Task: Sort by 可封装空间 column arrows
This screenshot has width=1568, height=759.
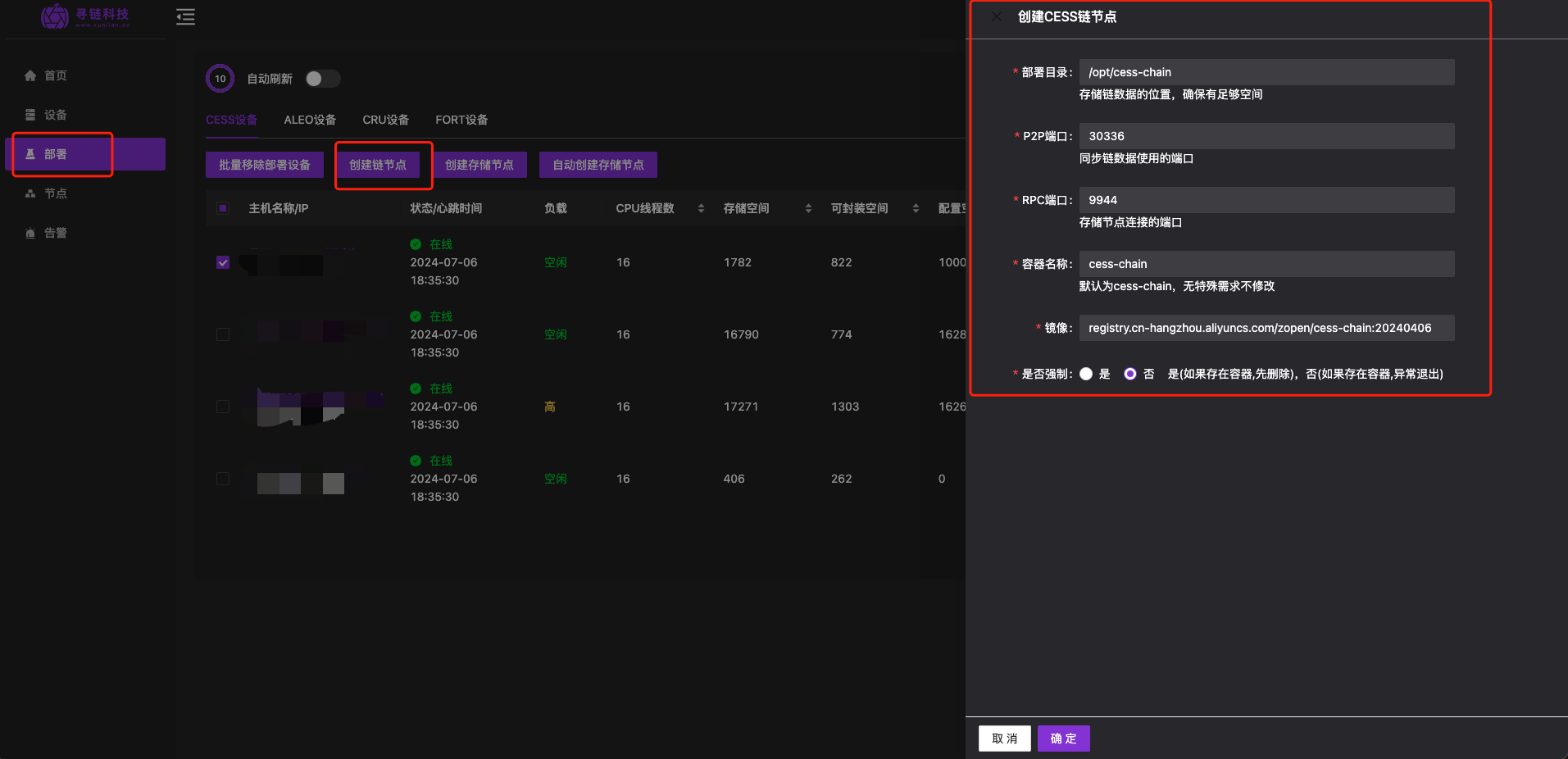Action: pos(916,208)
